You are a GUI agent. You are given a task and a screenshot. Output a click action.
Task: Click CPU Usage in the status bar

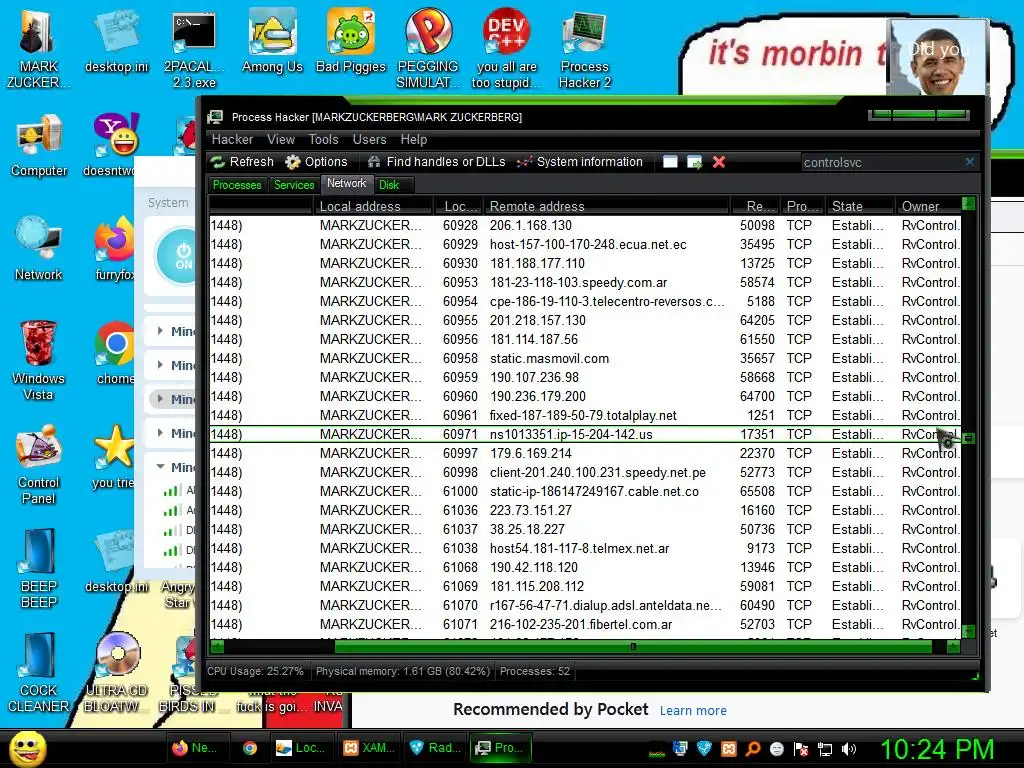pos(255,671)
